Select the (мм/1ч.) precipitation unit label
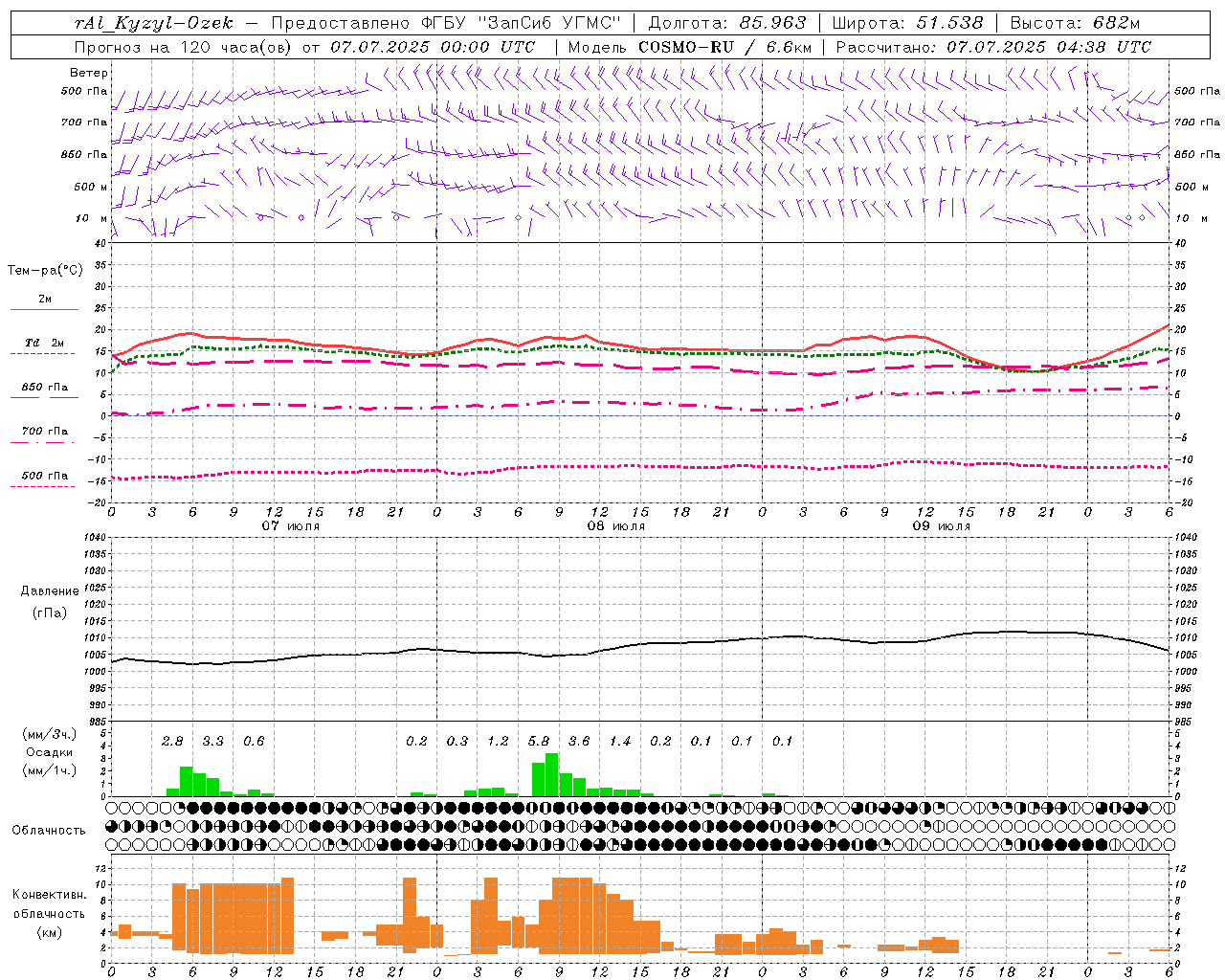Screen dimensions: 1225x980 50,771
